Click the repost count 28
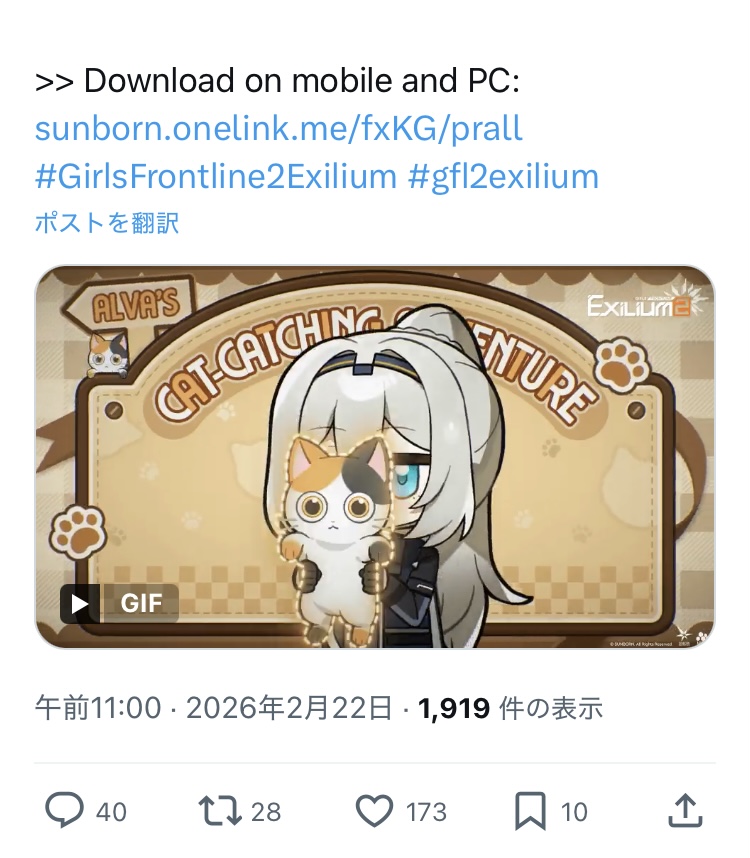The image size is (750, 858). pos(266,811)
